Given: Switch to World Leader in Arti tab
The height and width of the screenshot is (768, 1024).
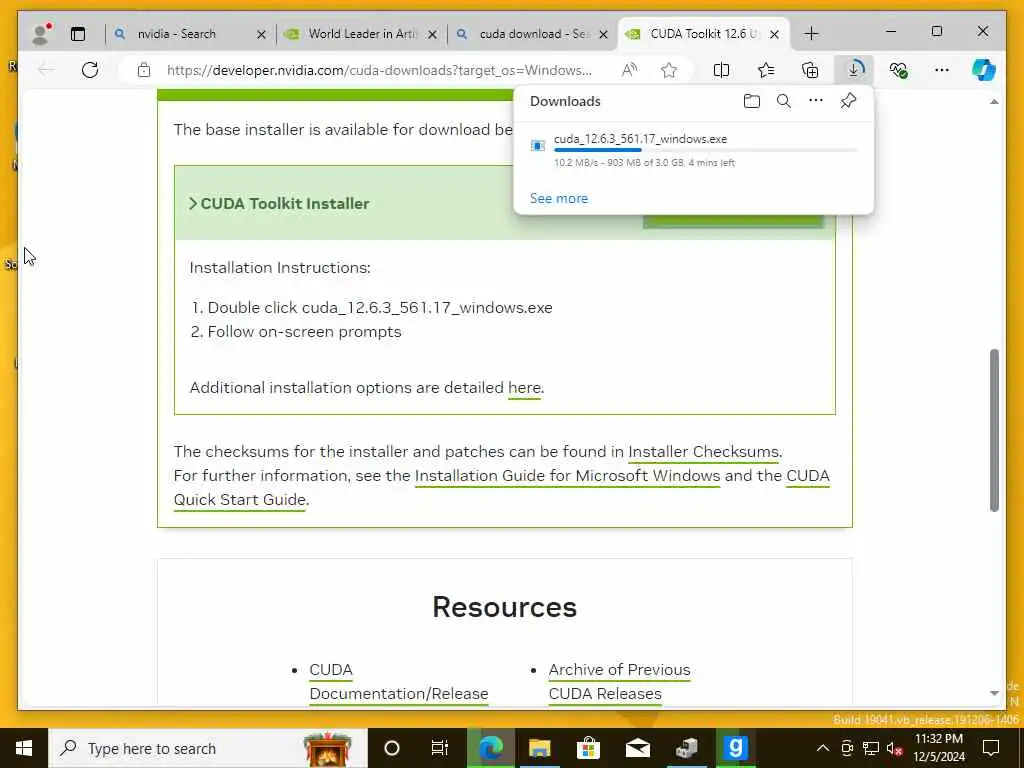Looking at the screenshot, I should (x=362, y=34).
